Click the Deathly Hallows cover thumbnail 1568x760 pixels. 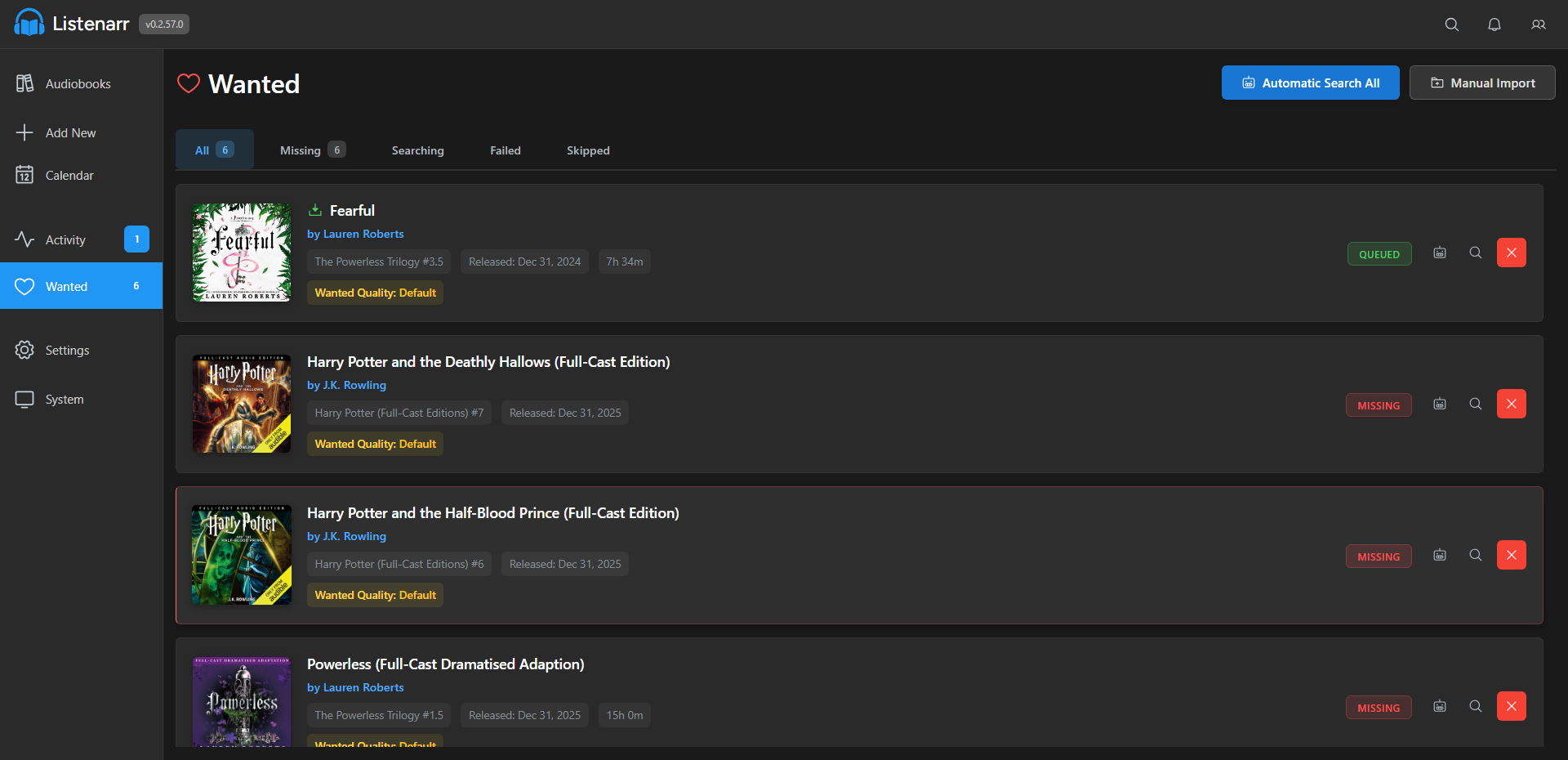click(242, 404)
